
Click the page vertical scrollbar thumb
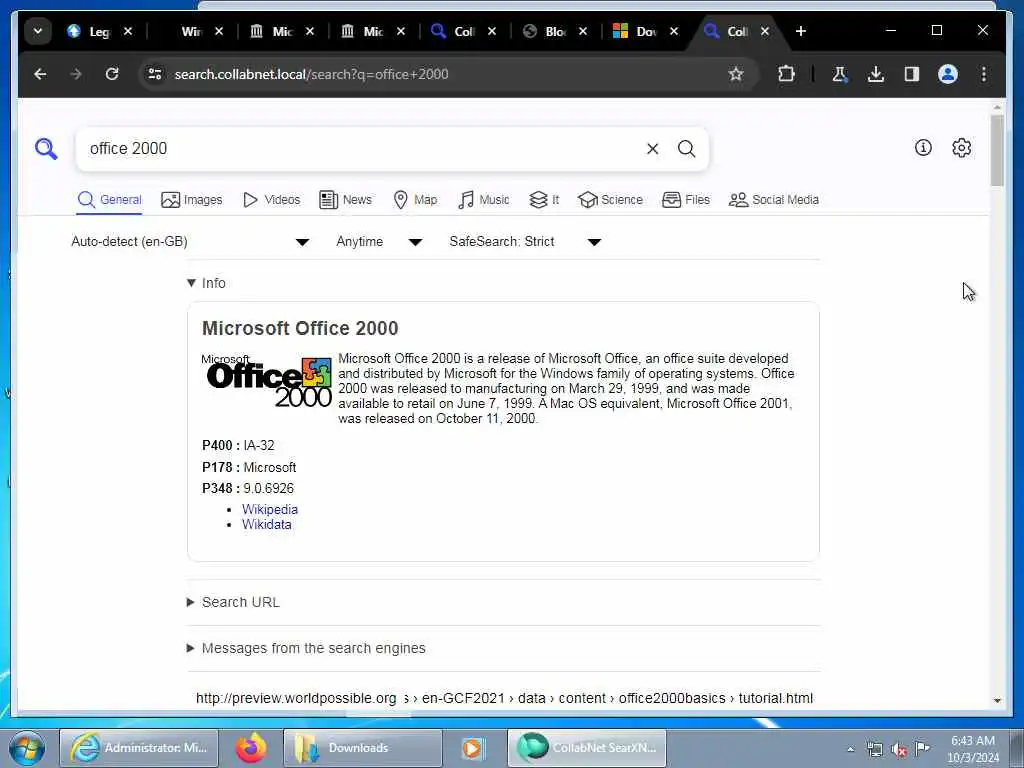[997, 150]
